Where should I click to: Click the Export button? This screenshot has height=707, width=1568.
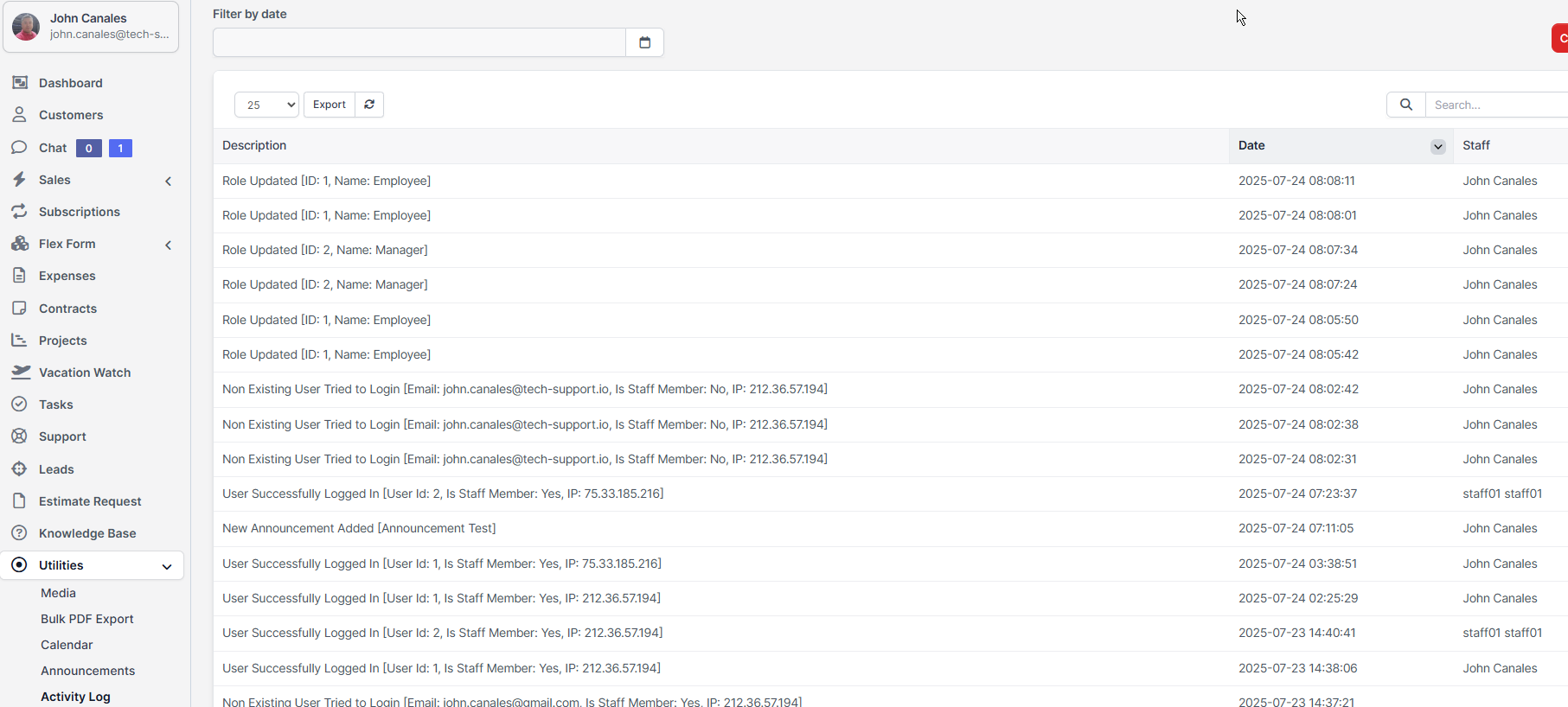[329, 105]
